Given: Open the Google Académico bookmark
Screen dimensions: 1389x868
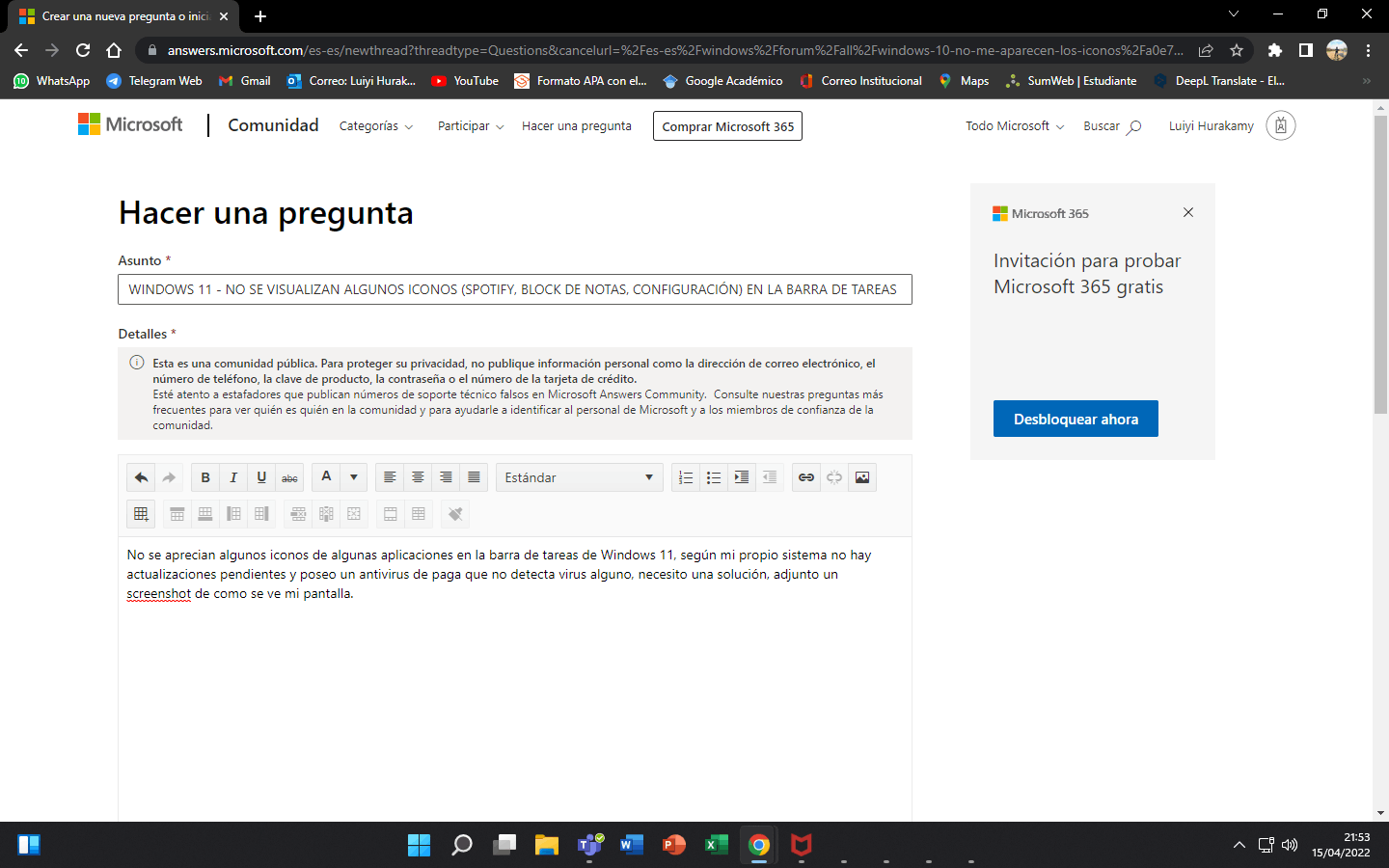Looking at the screenshot, I should click(x=723, y=81).
